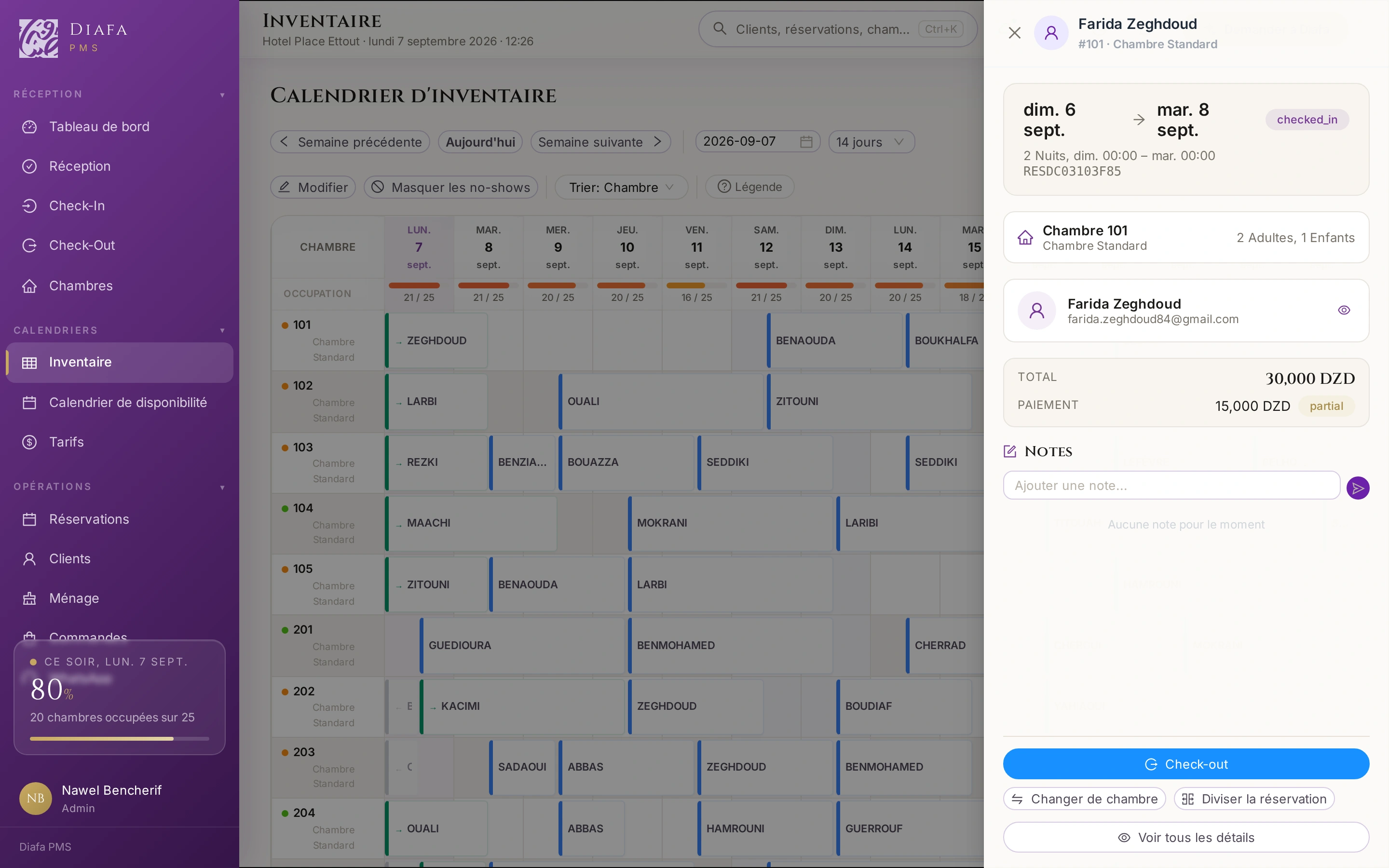Open the Nawel Bencherif user avatar
The image size is (1389, 868).
(x=36, y=799)
